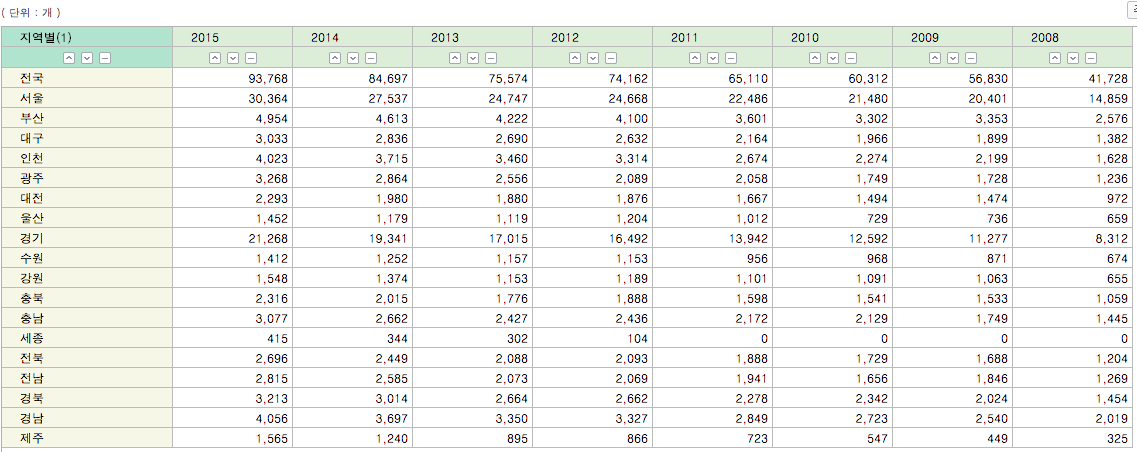The width and height of the screenshot is (1137, 452).
Task: Click the up-arrow sort icon under 2015
Action: 214,58
